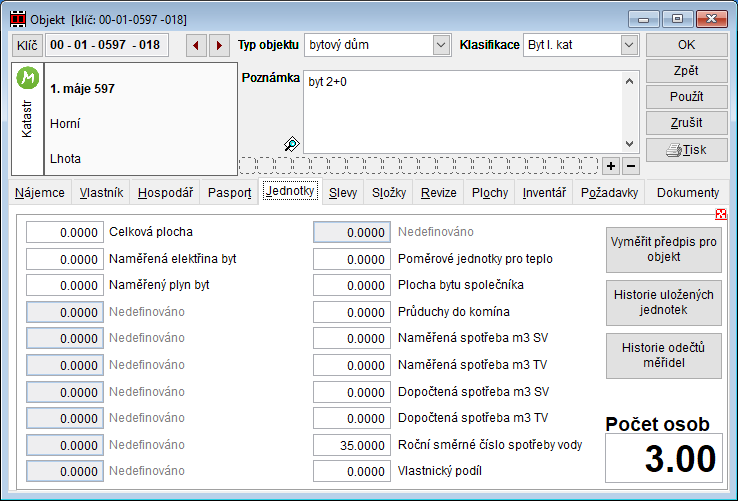Switch to the Nájemce tab
The image size is (738, 501).
(x=41, y=193)
